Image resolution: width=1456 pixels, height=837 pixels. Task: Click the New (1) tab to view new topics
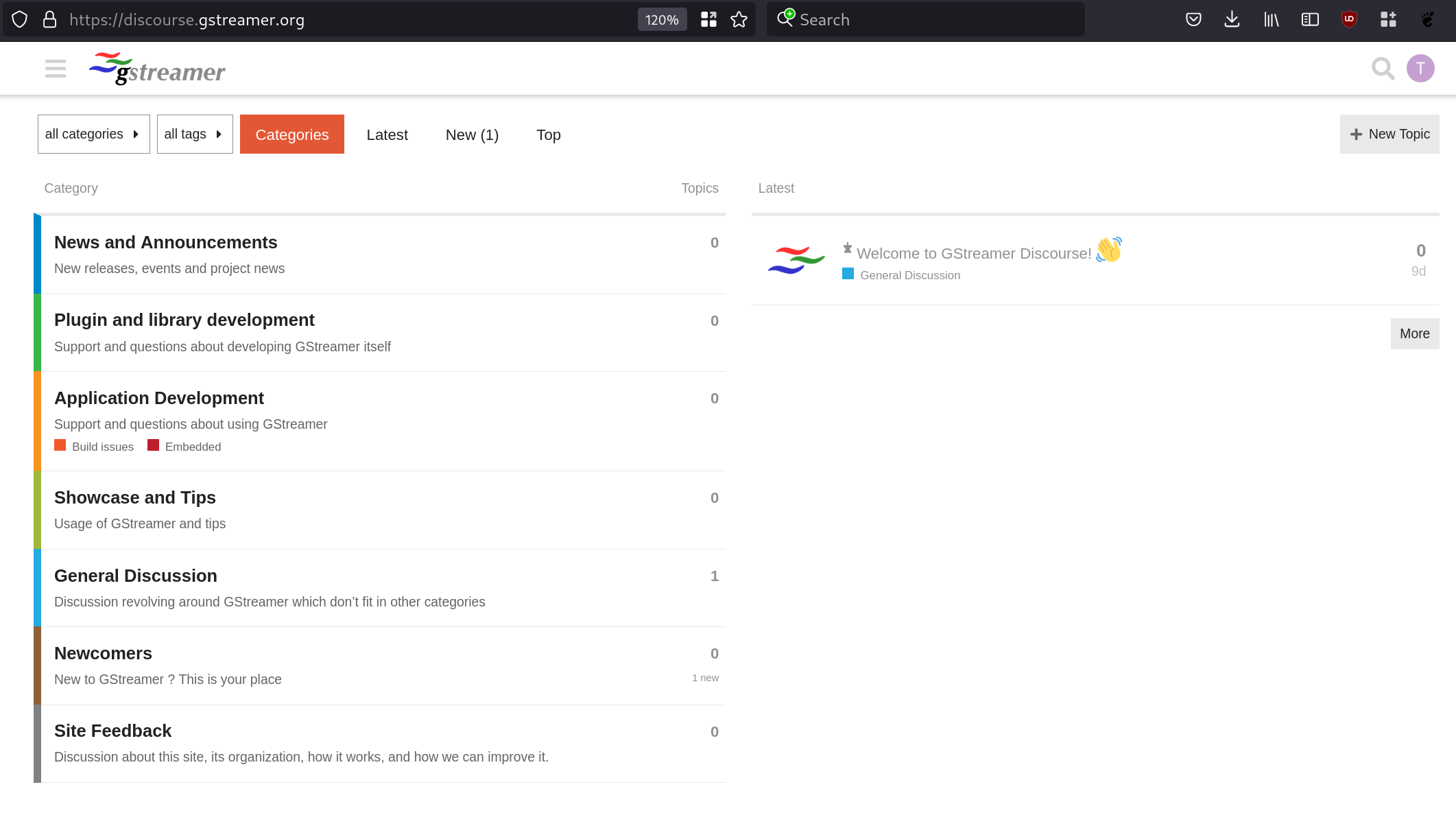472,134
